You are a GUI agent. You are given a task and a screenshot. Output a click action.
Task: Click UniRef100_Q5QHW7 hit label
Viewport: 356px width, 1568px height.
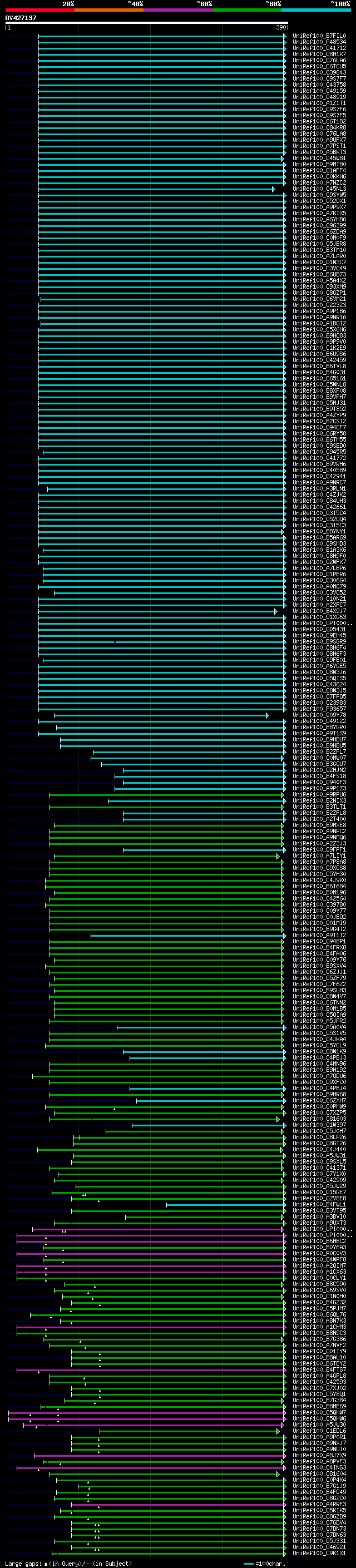click(x=319, y=1413)
